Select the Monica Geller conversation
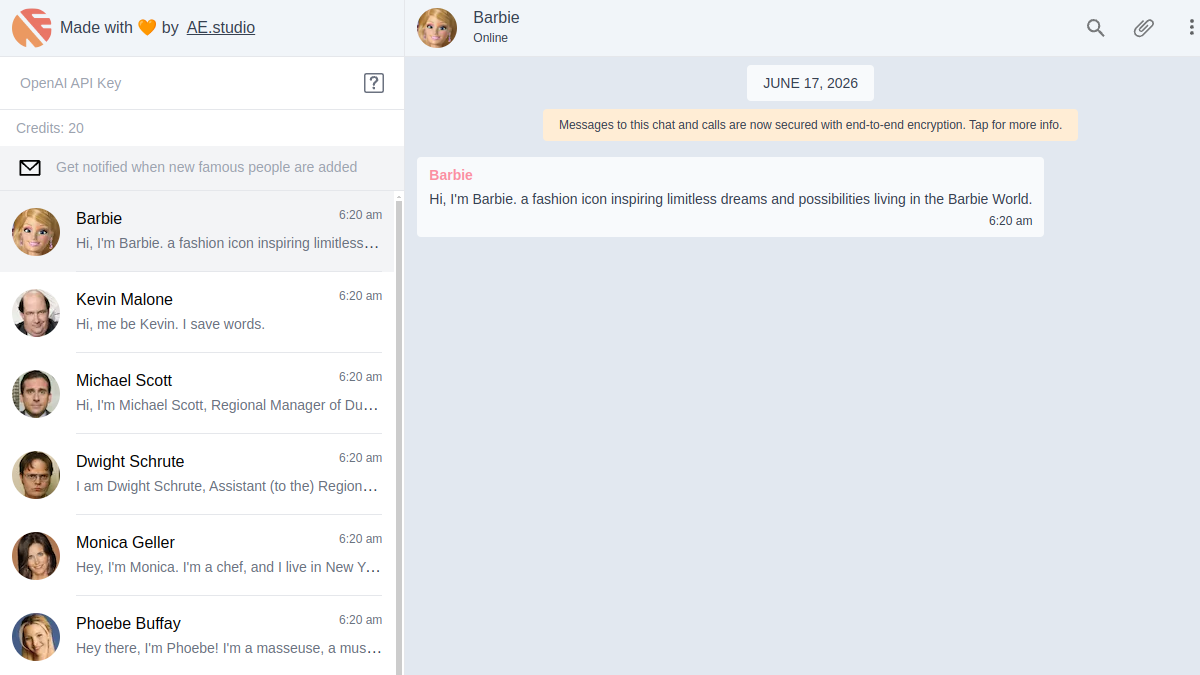This screenshot has height=675, width=1200. (x=198, y=555)
